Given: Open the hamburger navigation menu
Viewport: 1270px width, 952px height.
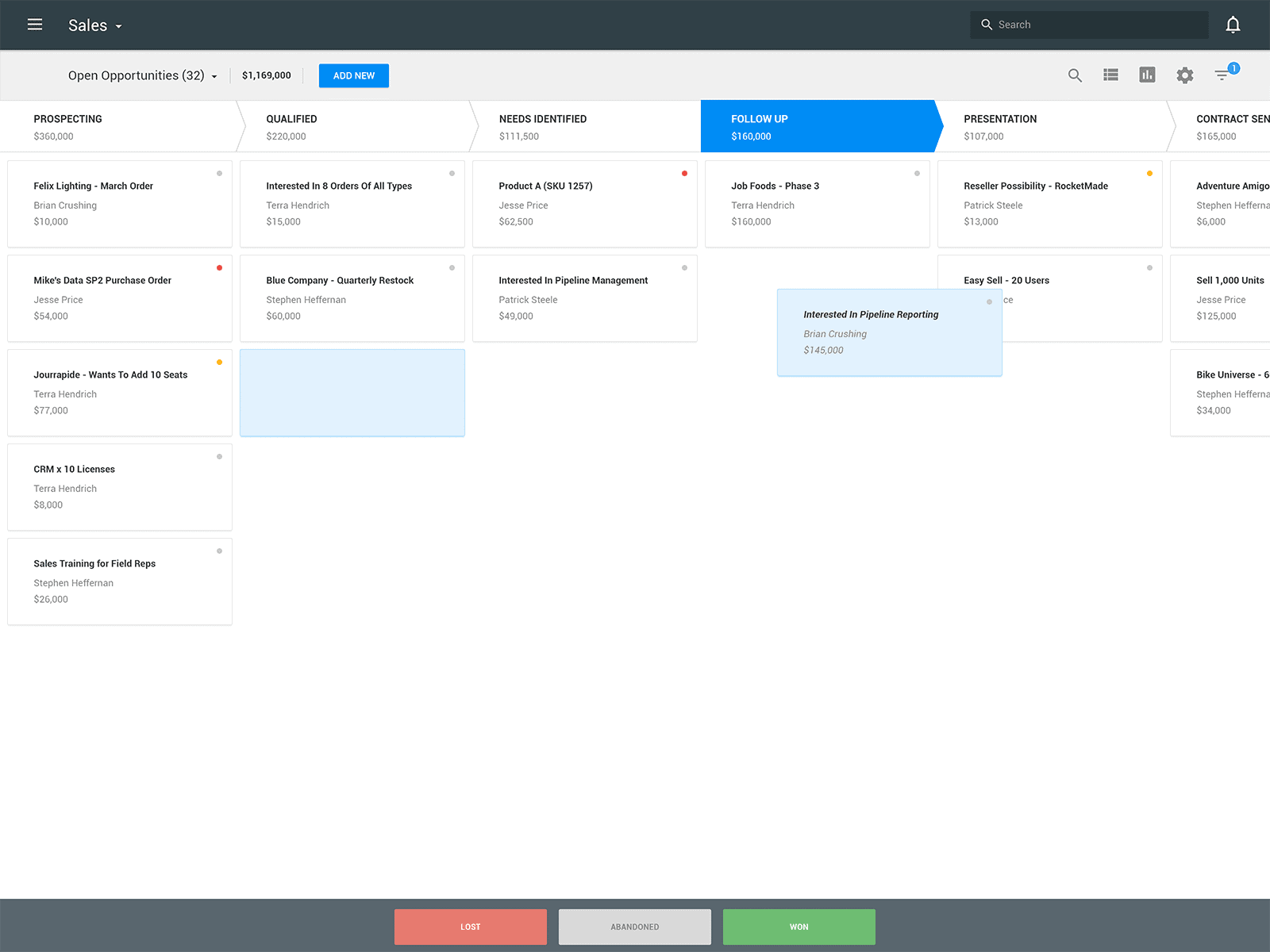Looking at the screenshot, I should tap(35, 25).
